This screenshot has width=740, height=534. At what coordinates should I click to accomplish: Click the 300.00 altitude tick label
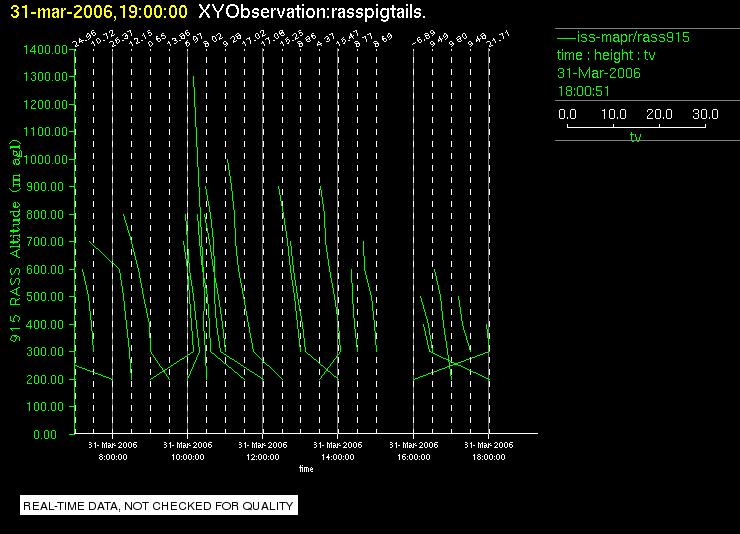[45, 352]
